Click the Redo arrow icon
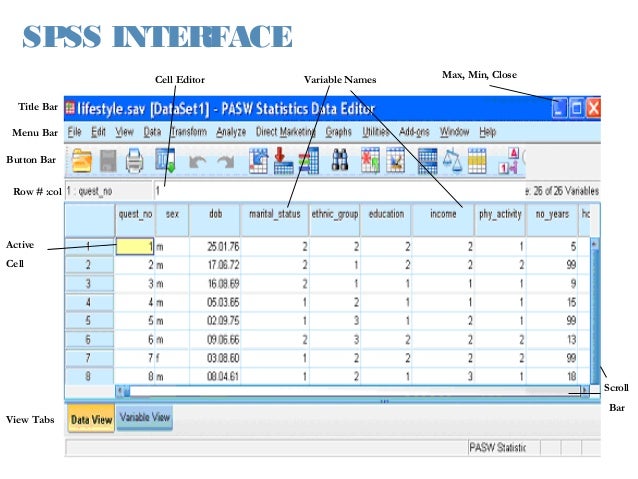Image resolution: width=638 pixels, height=479 pixels. tap(226, 162)
